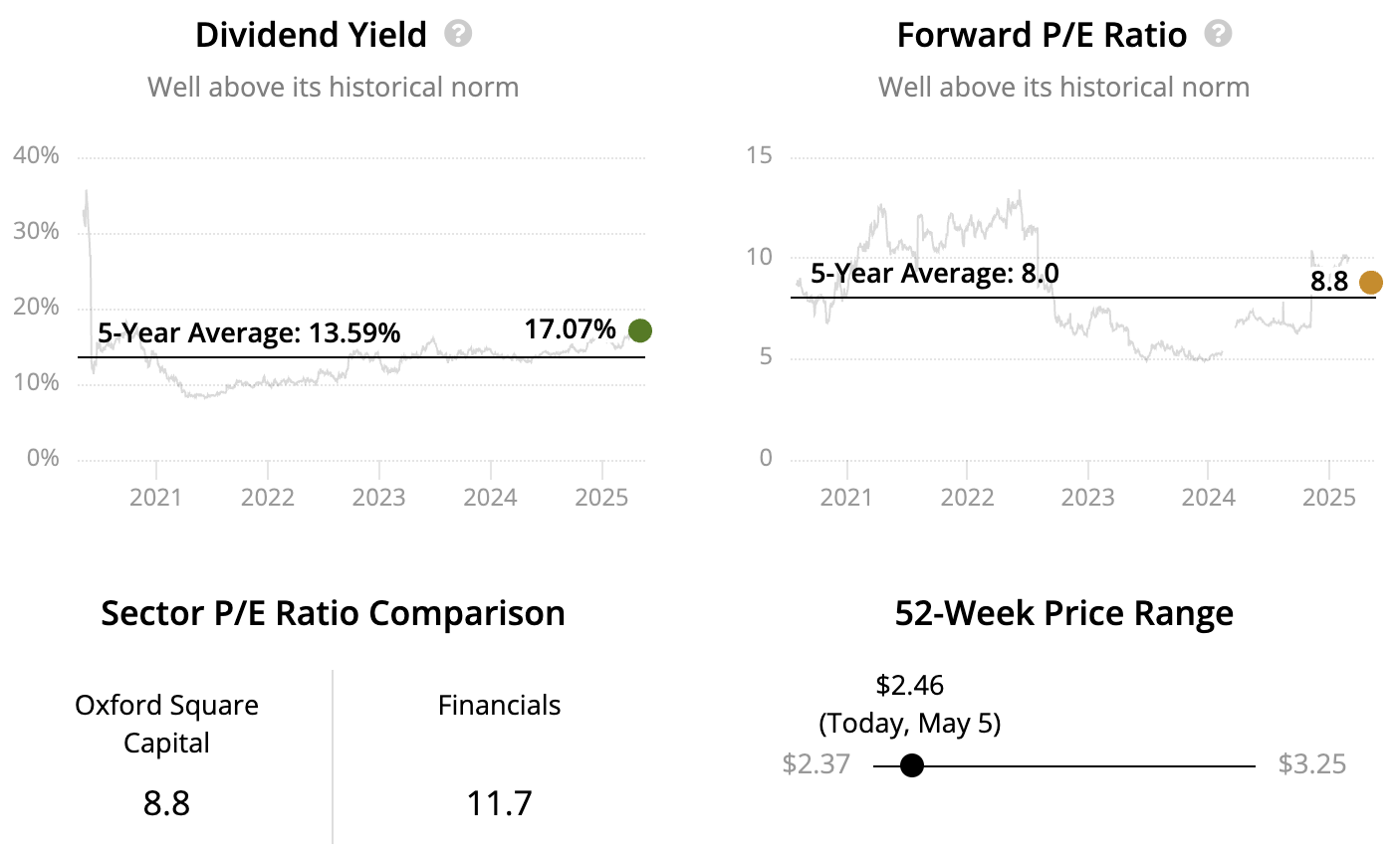Click the Financials 11.7 P/E value
The height and width of the screenshot is (858, 1400).
click(x=499, y=802)
